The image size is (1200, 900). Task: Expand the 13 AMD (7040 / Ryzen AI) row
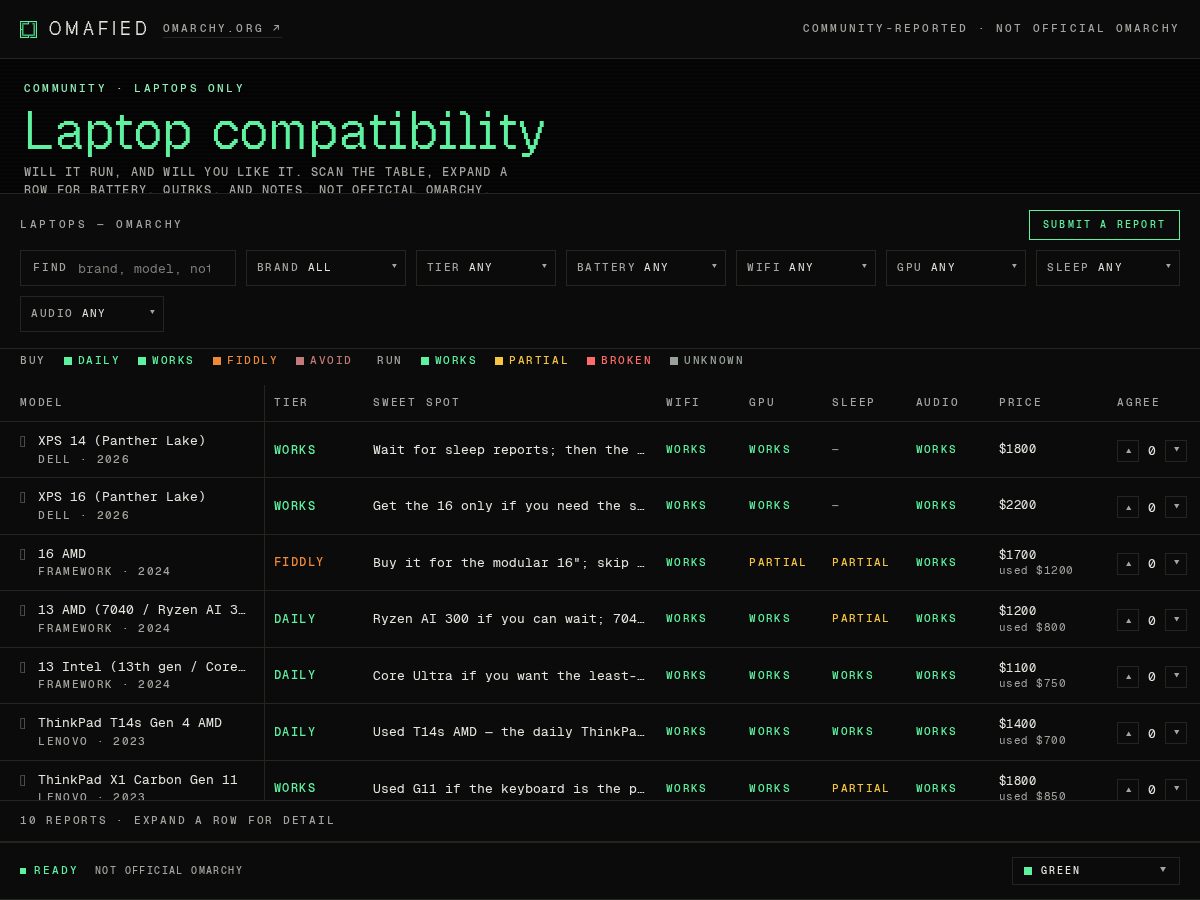coord(23,610)
